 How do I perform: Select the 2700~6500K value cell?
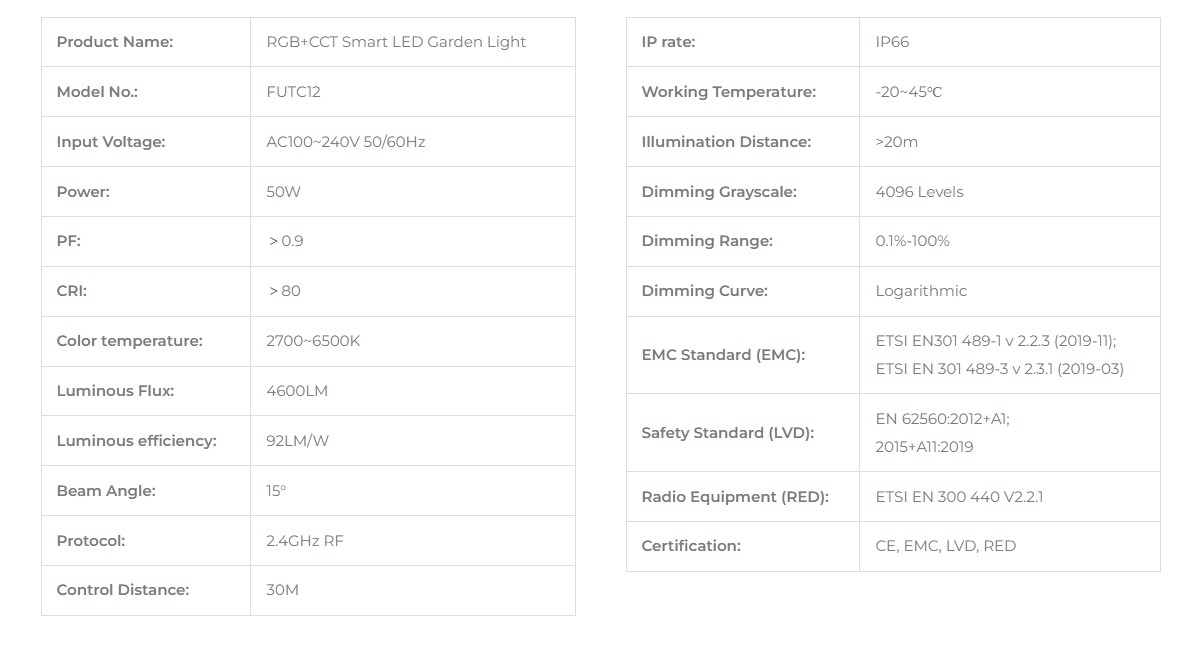313,341
